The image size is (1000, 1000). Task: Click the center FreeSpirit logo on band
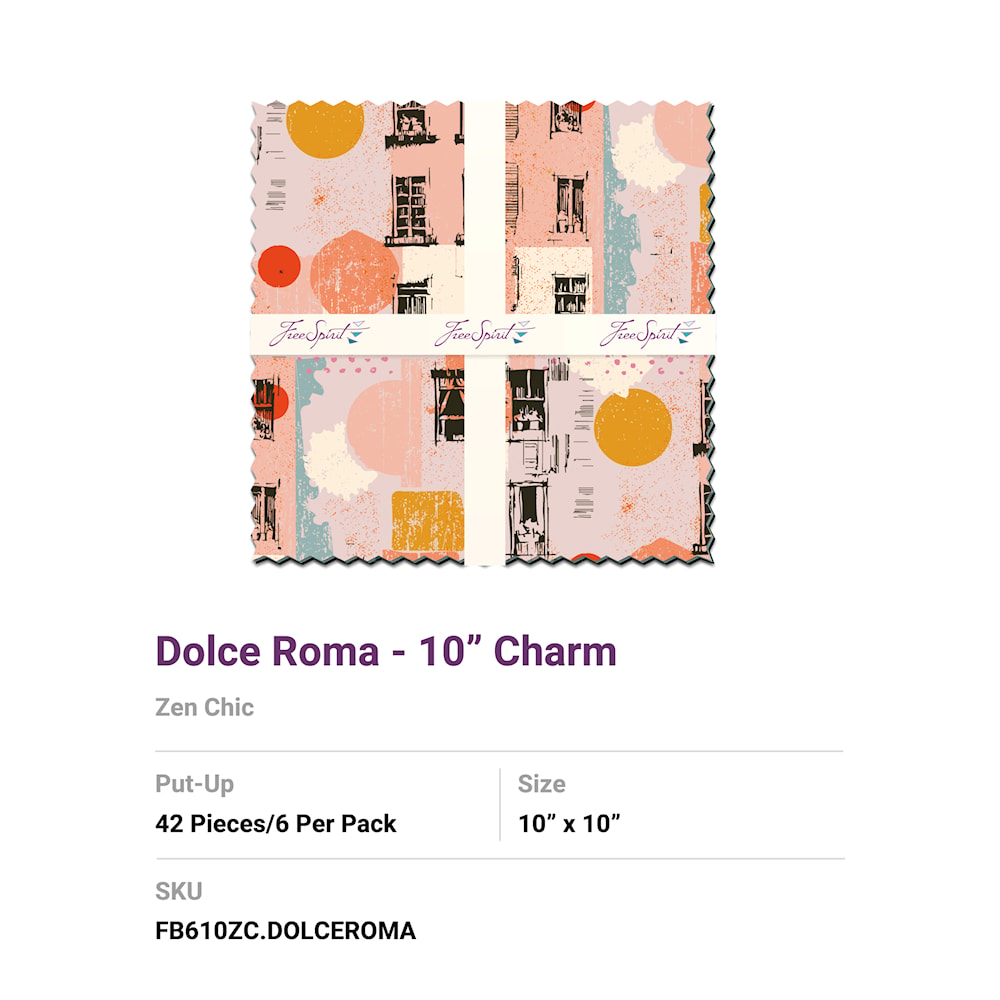click(483, 333)
